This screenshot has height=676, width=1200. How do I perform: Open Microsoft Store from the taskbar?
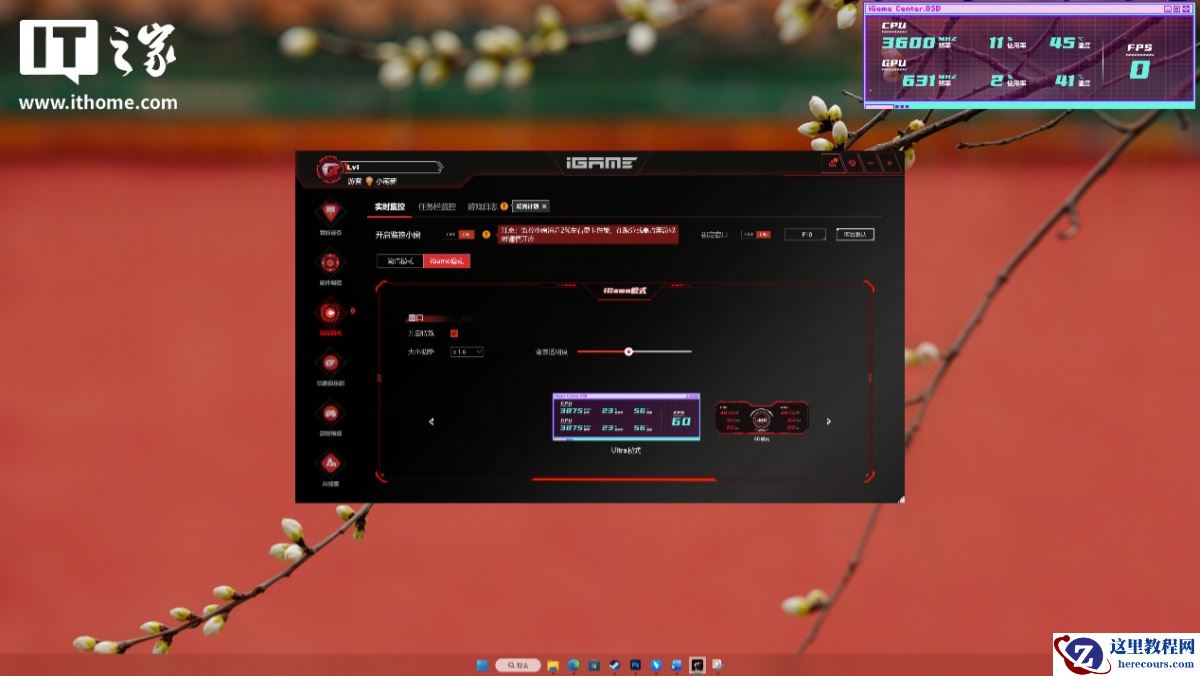(x=594, y=665)
